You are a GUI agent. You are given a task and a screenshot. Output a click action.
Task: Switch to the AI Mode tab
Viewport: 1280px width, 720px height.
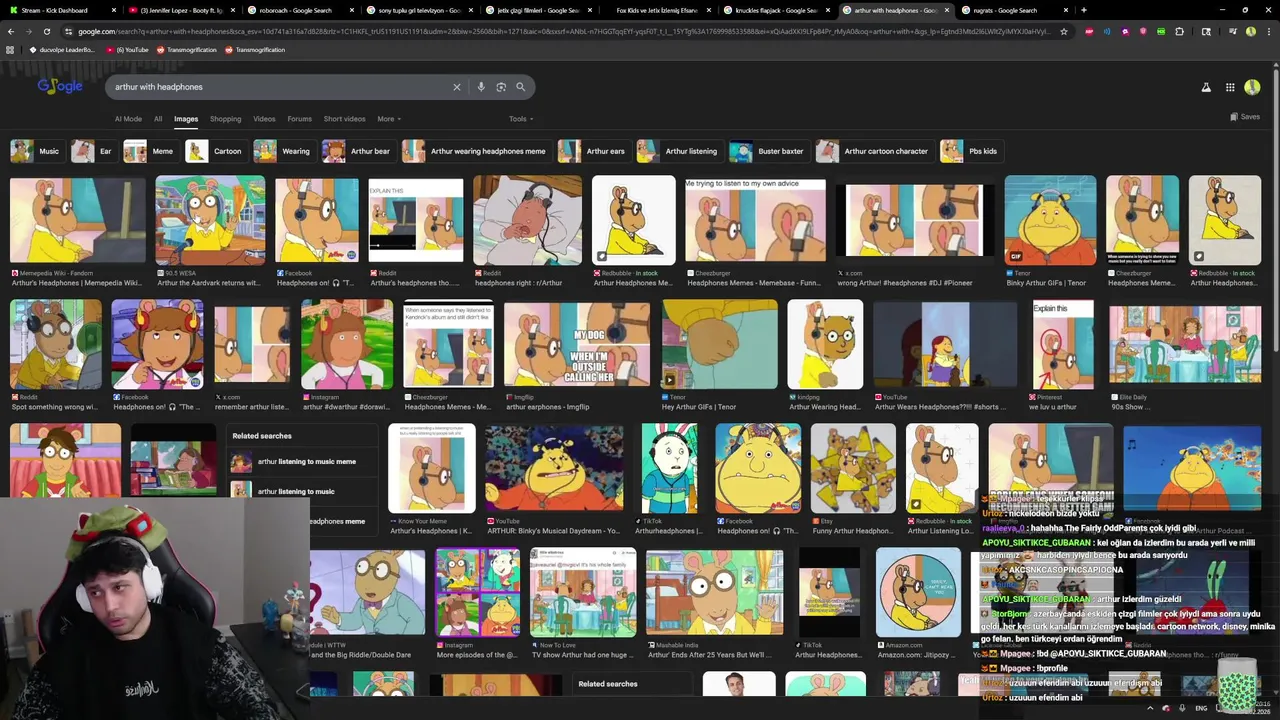pyautogui.click(x=128, y=119)
